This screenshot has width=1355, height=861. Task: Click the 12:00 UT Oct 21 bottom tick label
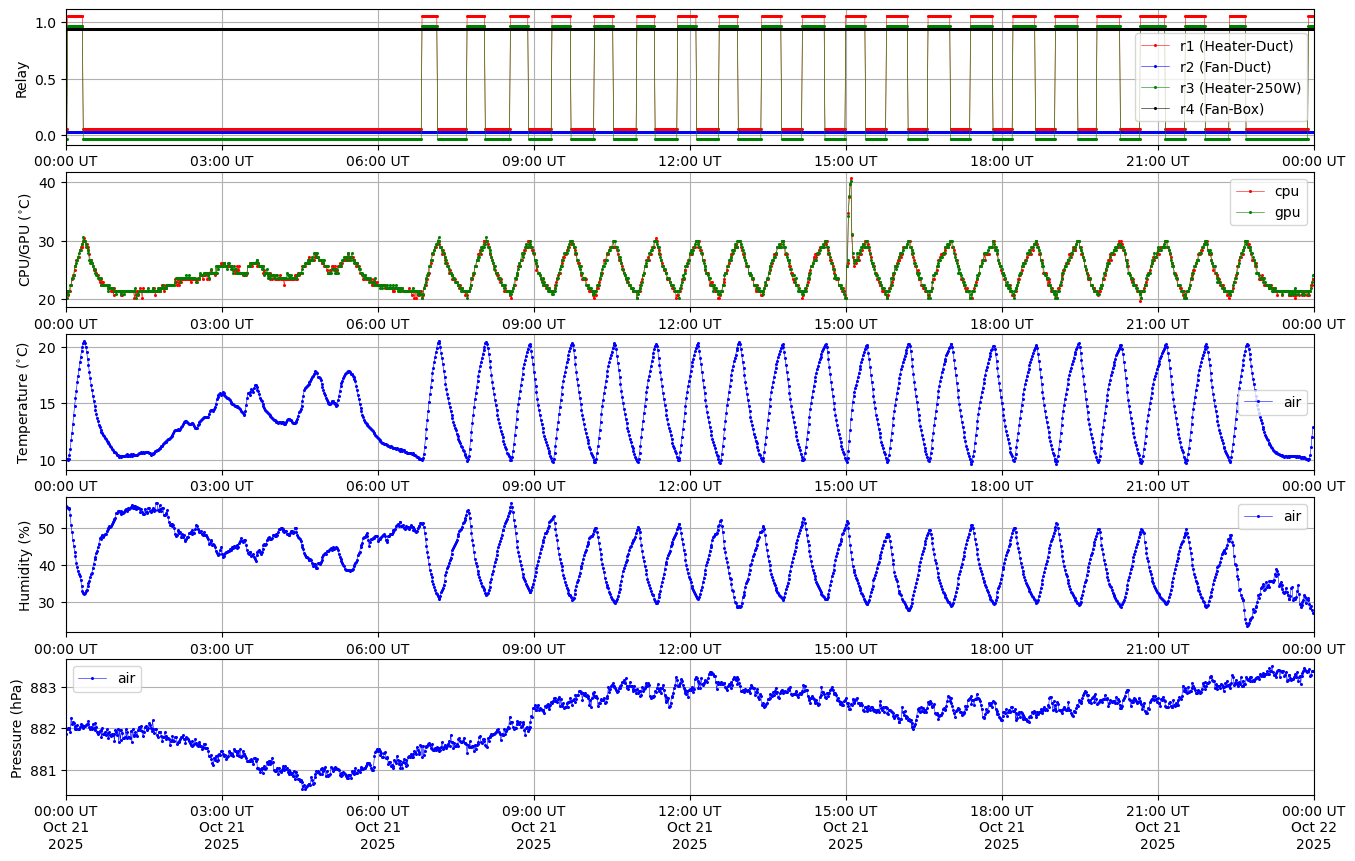point(690,826)
